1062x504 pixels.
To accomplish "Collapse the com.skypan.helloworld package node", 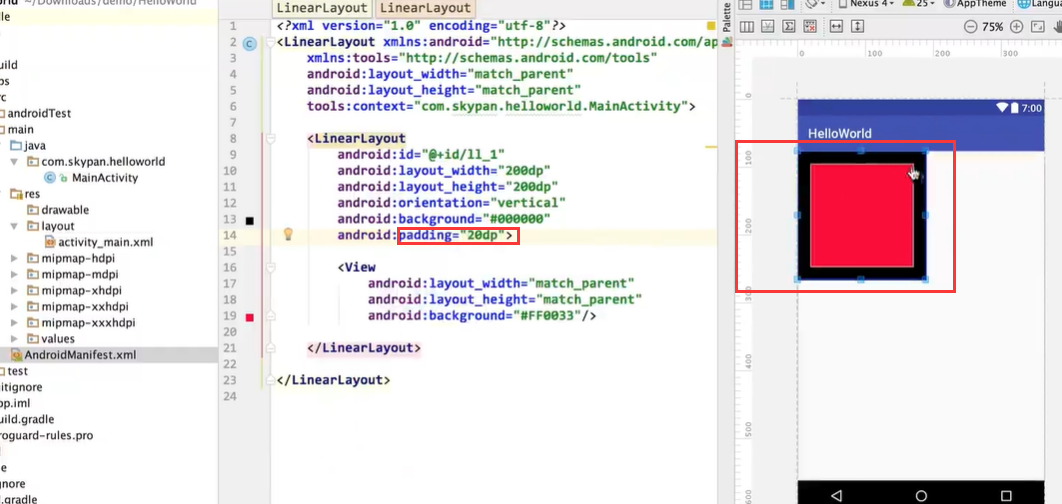I will coord(15,162).
